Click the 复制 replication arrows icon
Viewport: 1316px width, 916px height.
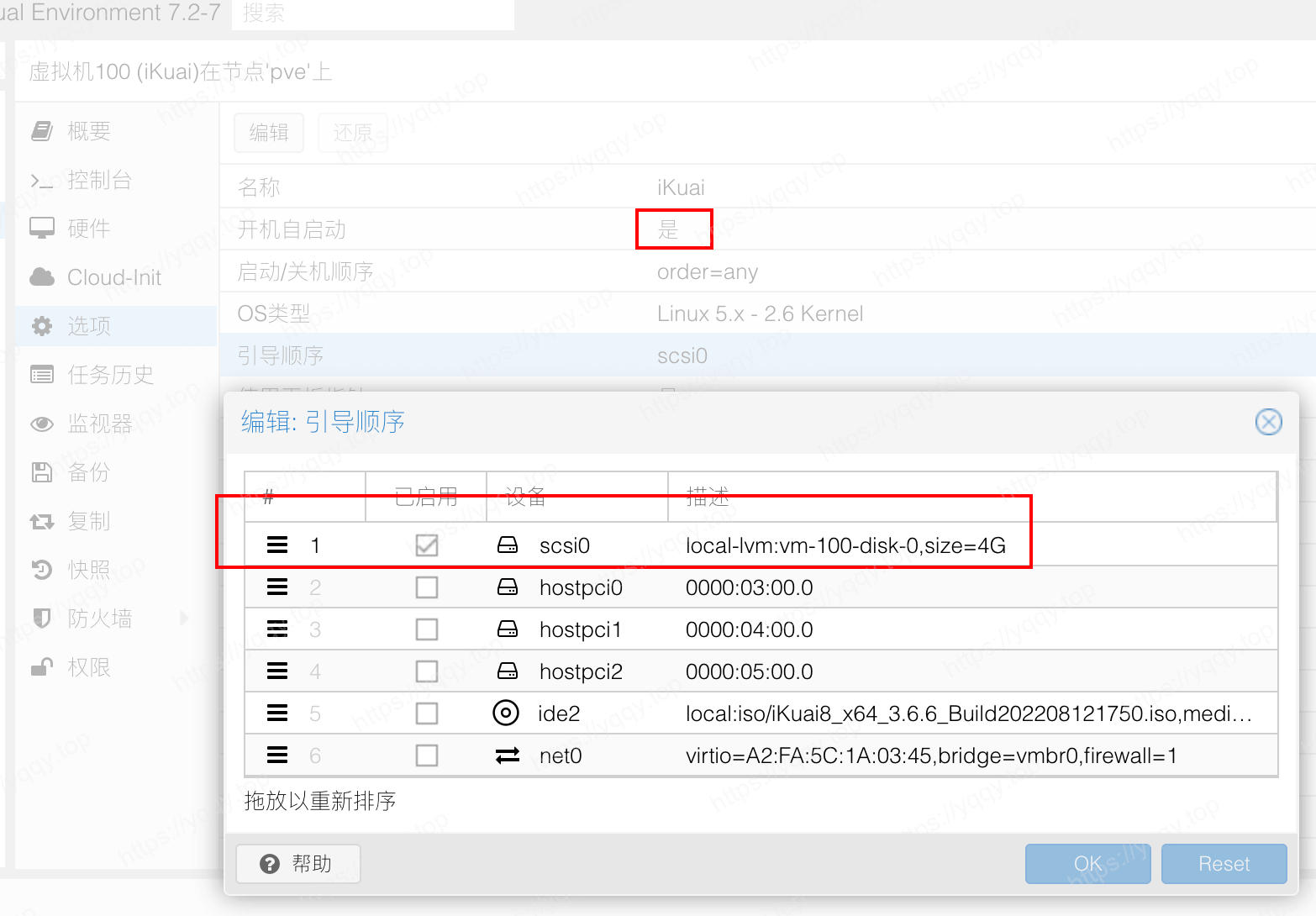(x=42, y=521)
